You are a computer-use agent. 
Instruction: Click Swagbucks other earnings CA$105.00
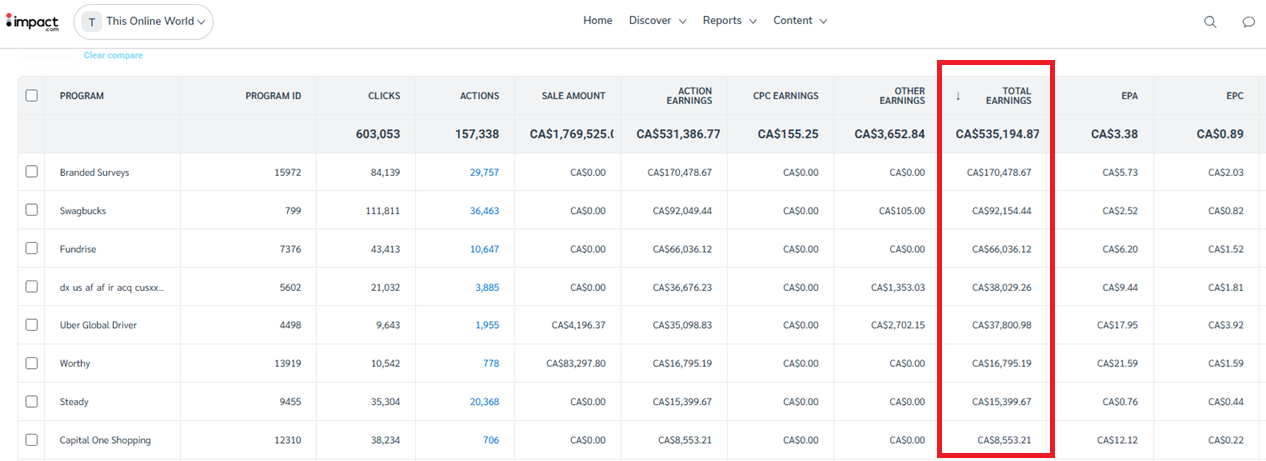902,211
